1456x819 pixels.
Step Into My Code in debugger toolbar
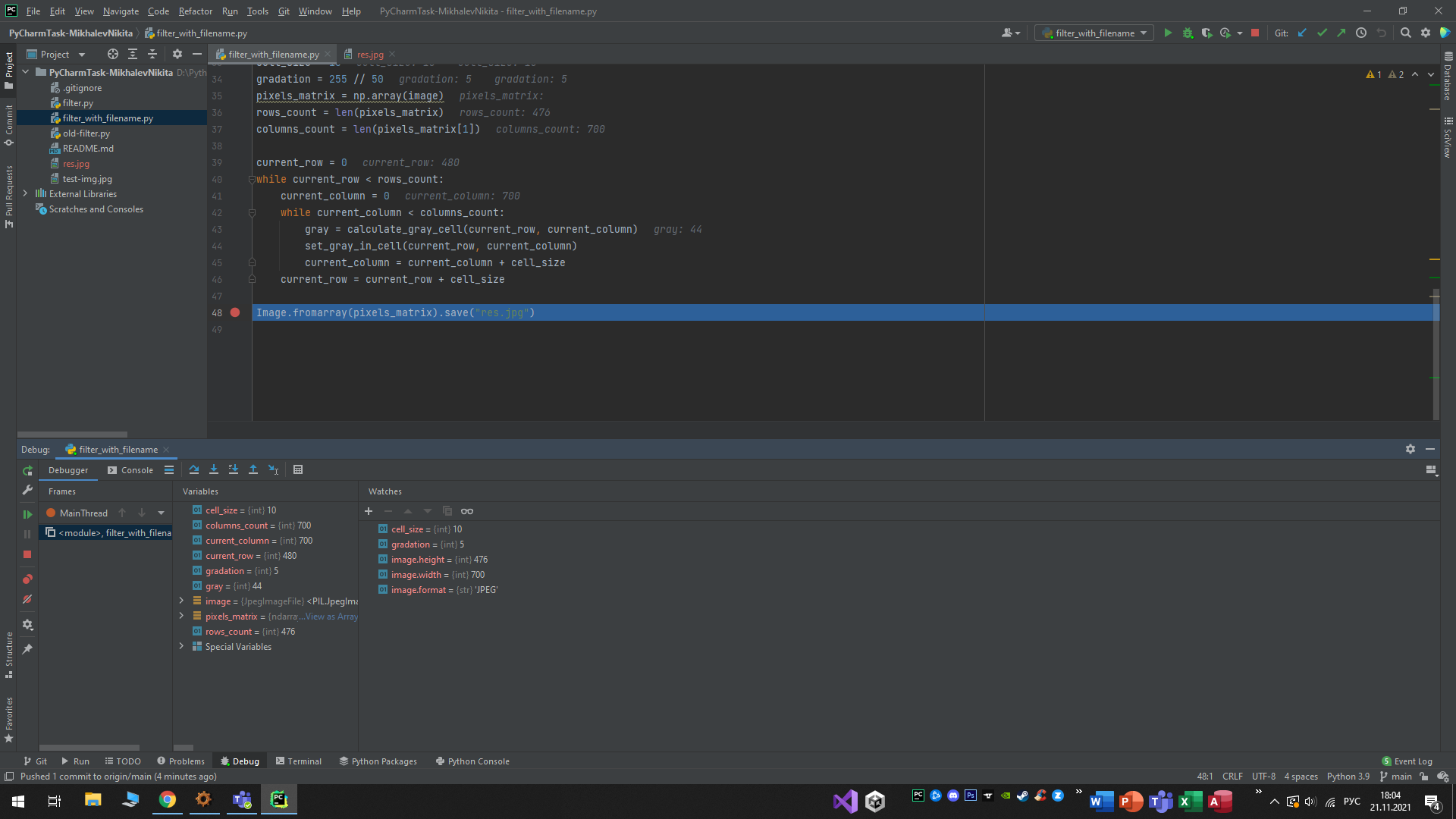tap(234, 469)
